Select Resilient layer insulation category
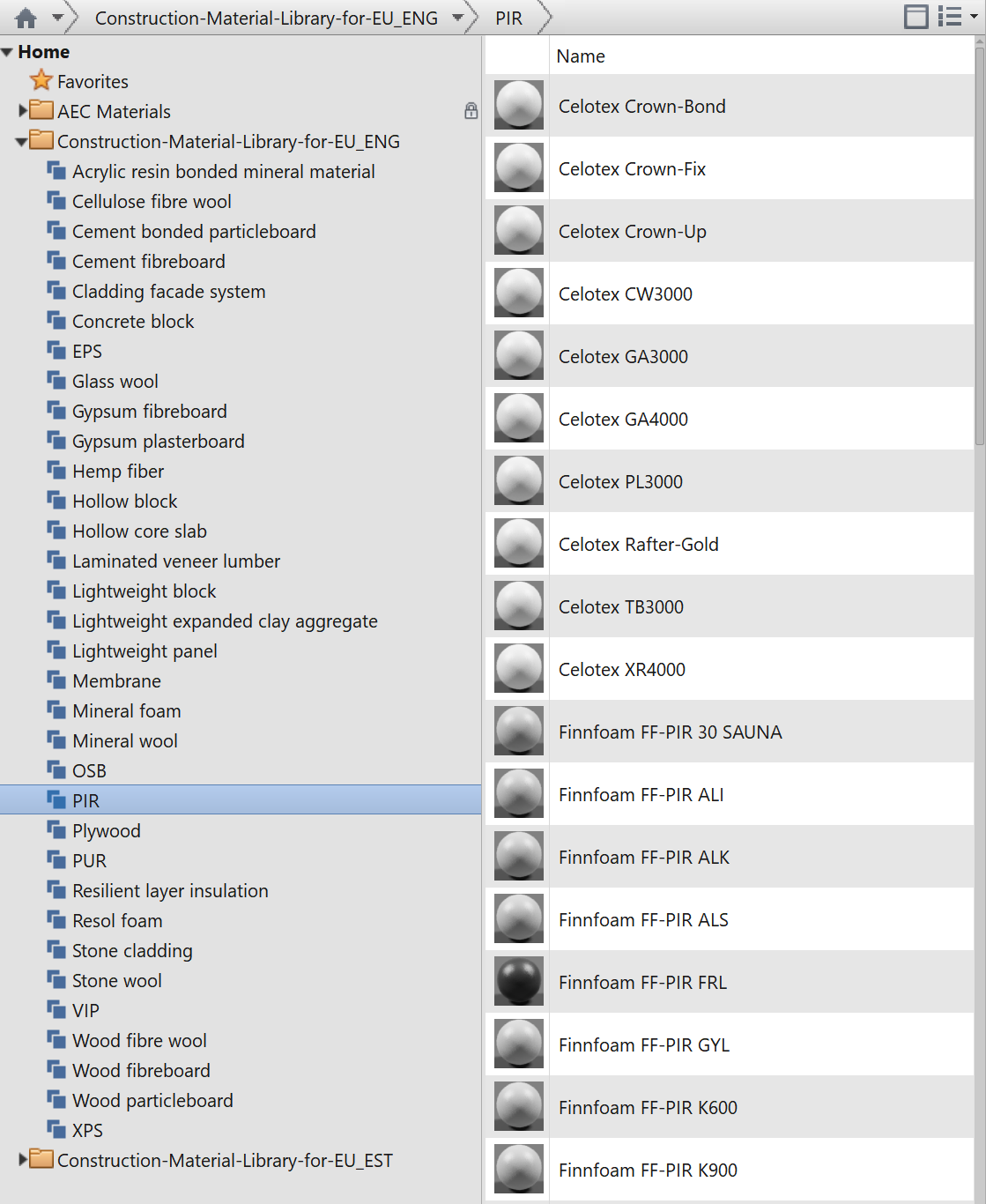The image size is (986, 1204). 170,891
